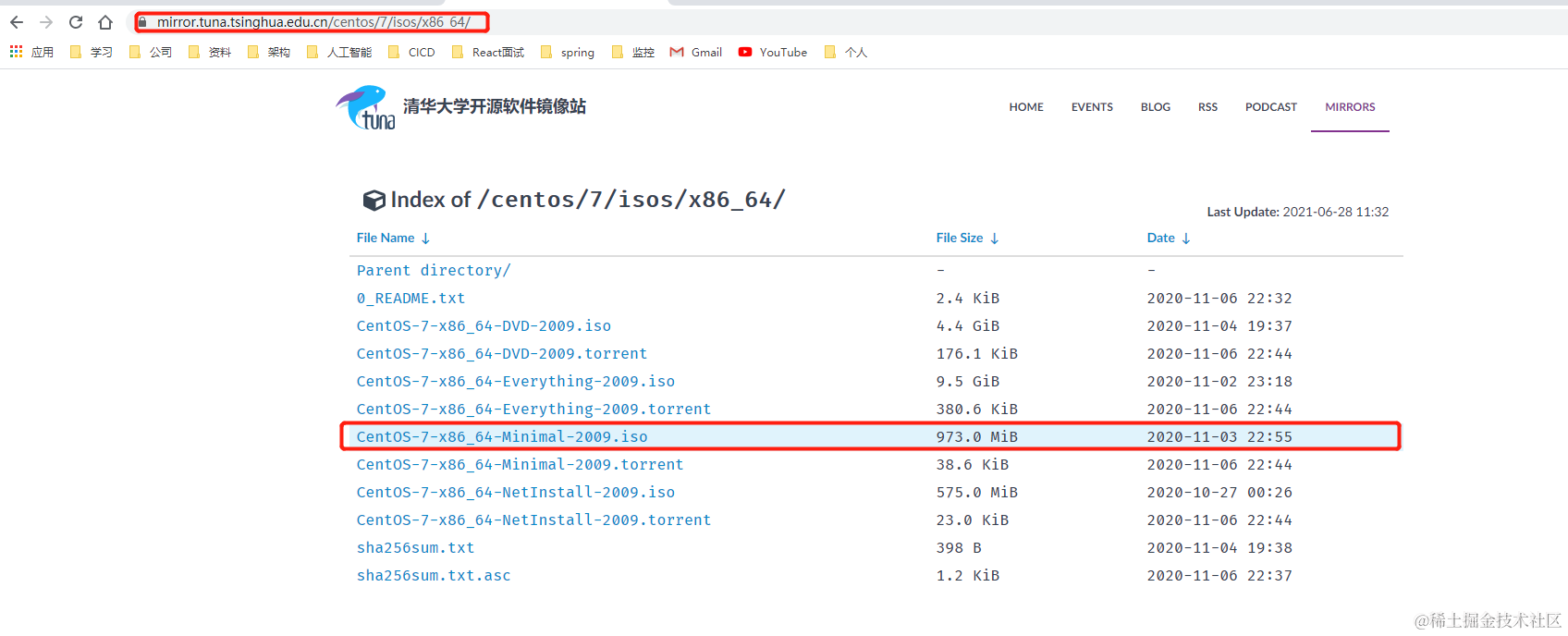Download CentOS-7-x86_64-DVD-2009.iso
The width and height of the screenshot is (1568, 636).
pos(484,325)
